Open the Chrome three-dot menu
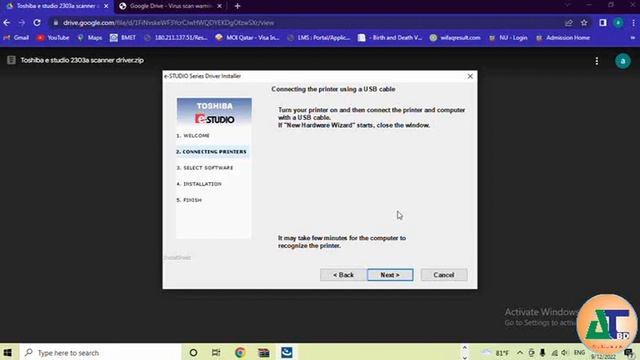Image resolution: width=640 pixels, height=360 pixels. (633, 23)
